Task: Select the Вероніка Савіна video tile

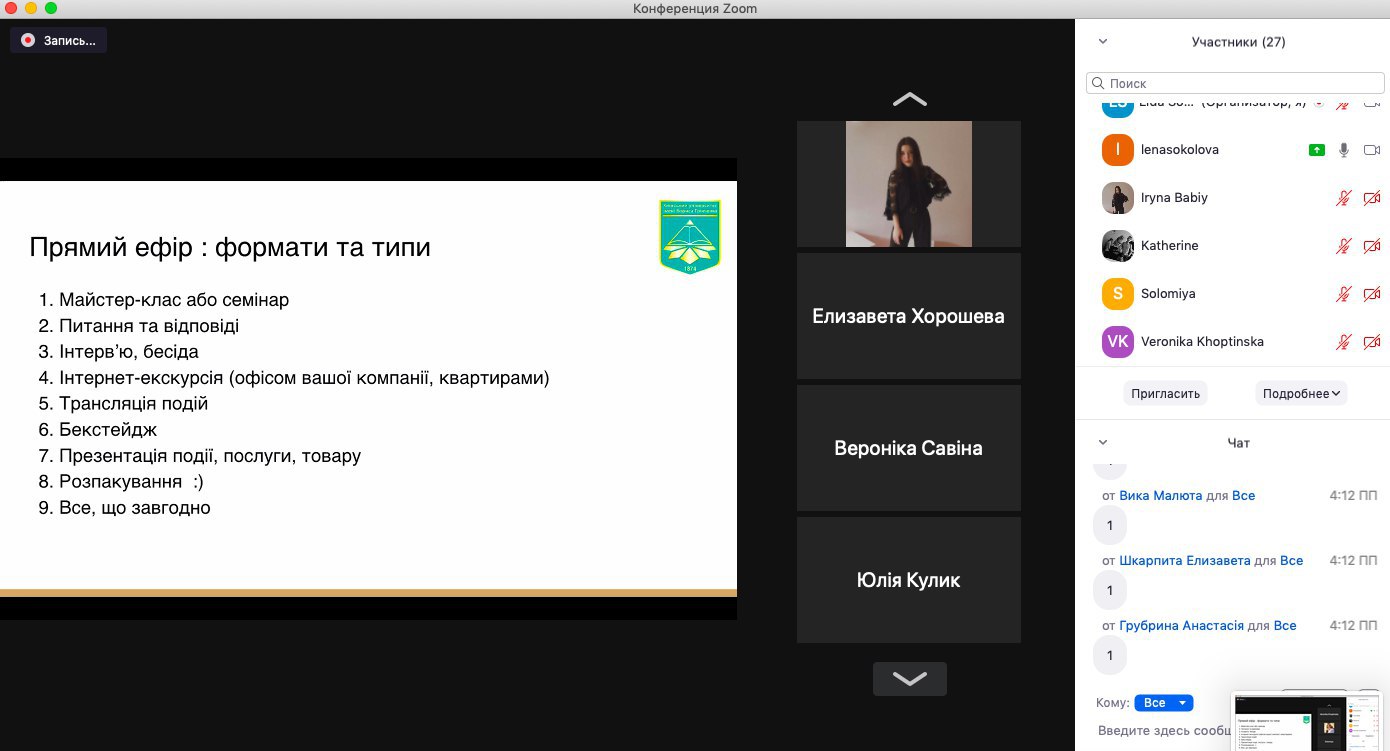Action: pyautogui.click(x=909, y=448)
